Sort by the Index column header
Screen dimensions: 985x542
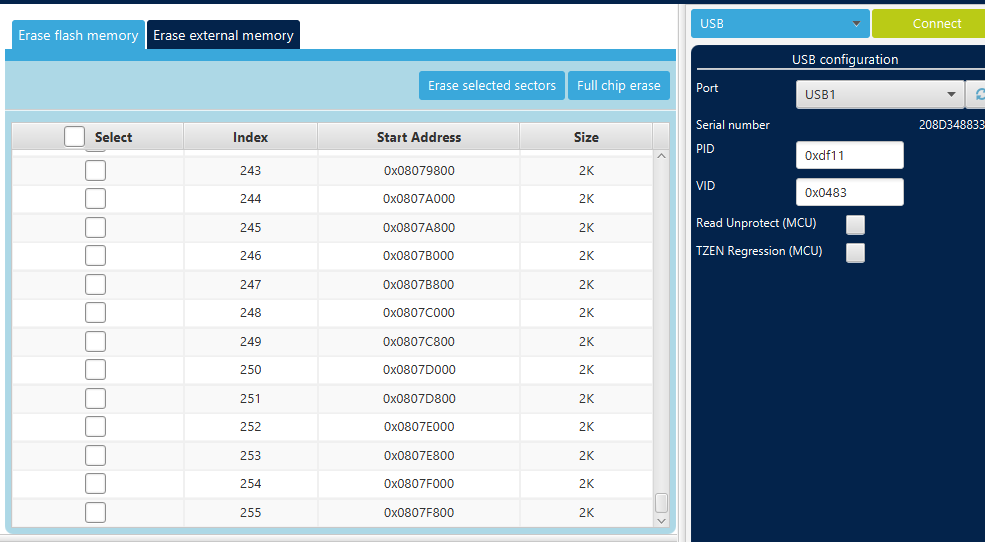coord(250,137)
